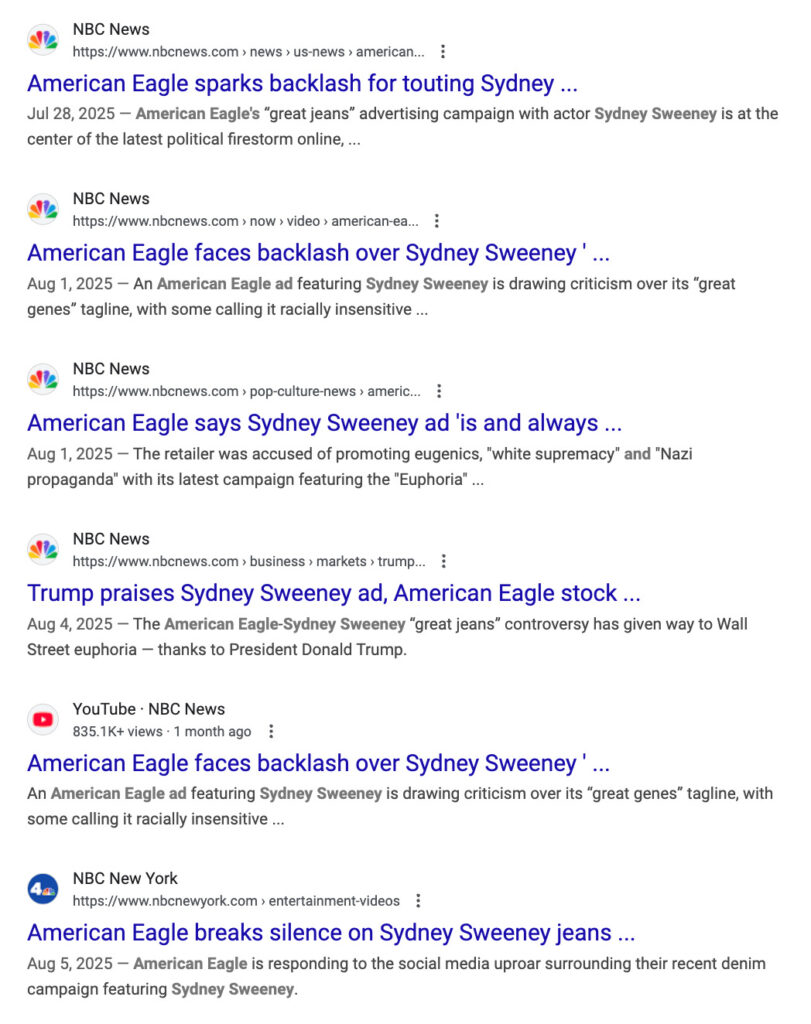Click the NBC New York channel 4 icon

(43, 889)
